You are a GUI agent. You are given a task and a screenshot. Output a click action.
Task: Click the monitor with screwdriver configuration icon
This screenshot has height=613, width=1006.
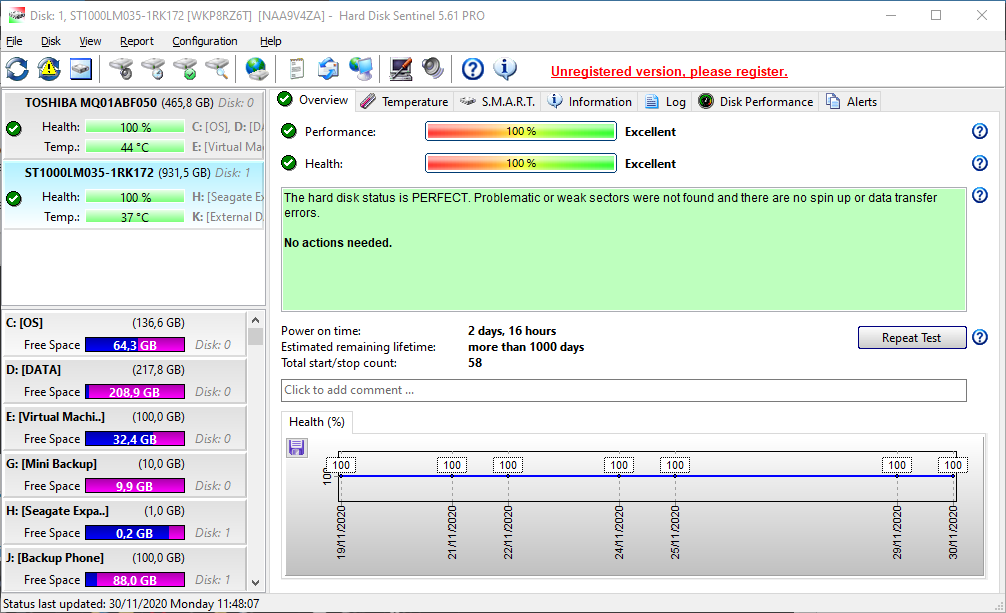401,69
